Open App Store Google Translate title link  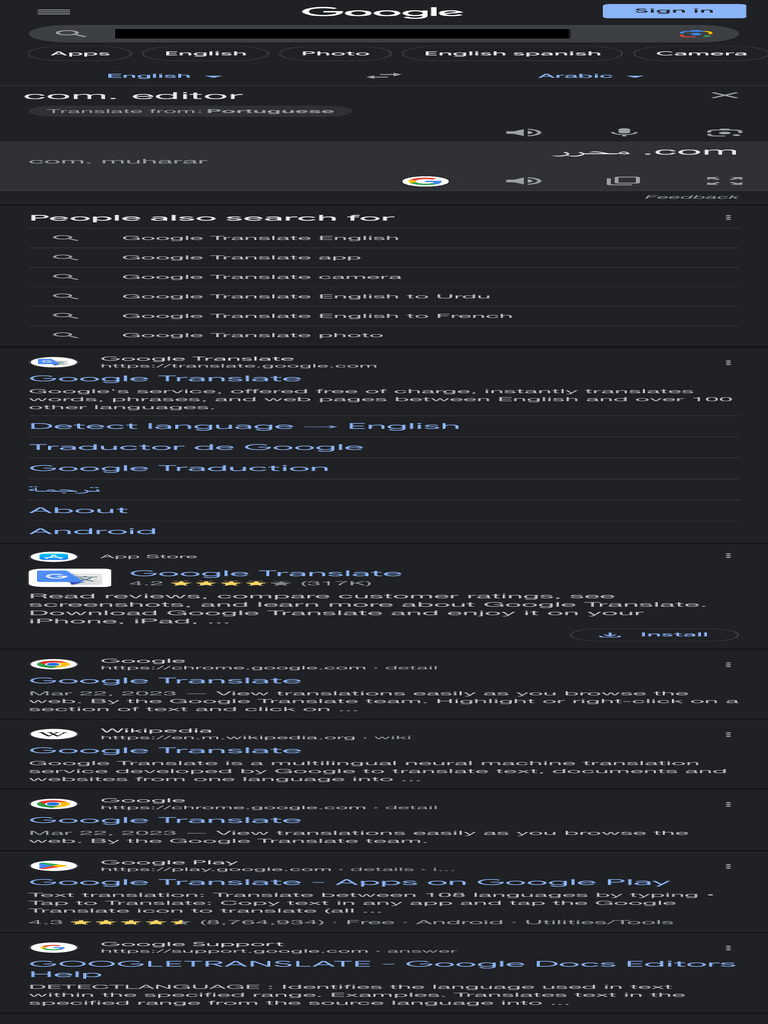[x=266, y=573]
